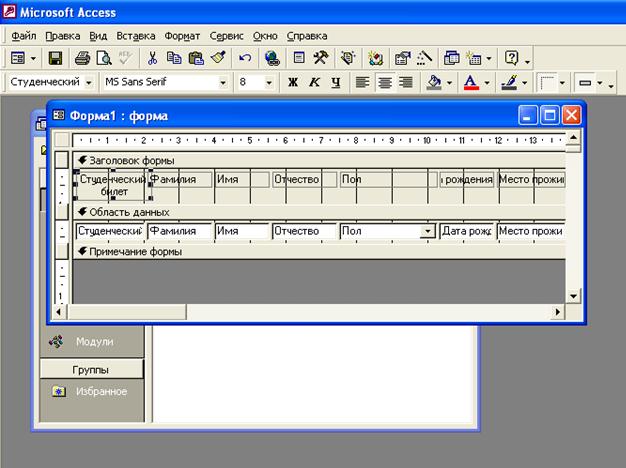Save the form with the floppy icon
Screen dimensions: 626x468
point(55,58)
